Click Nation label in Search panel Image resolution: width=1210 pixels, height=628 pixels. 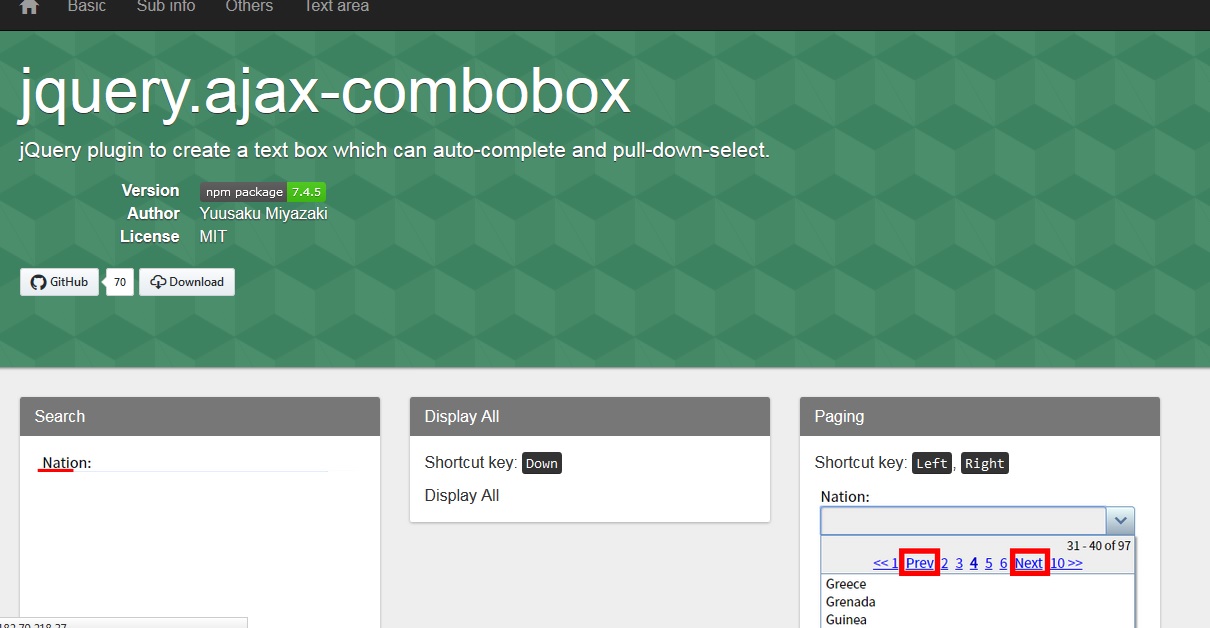coord(66,463)
